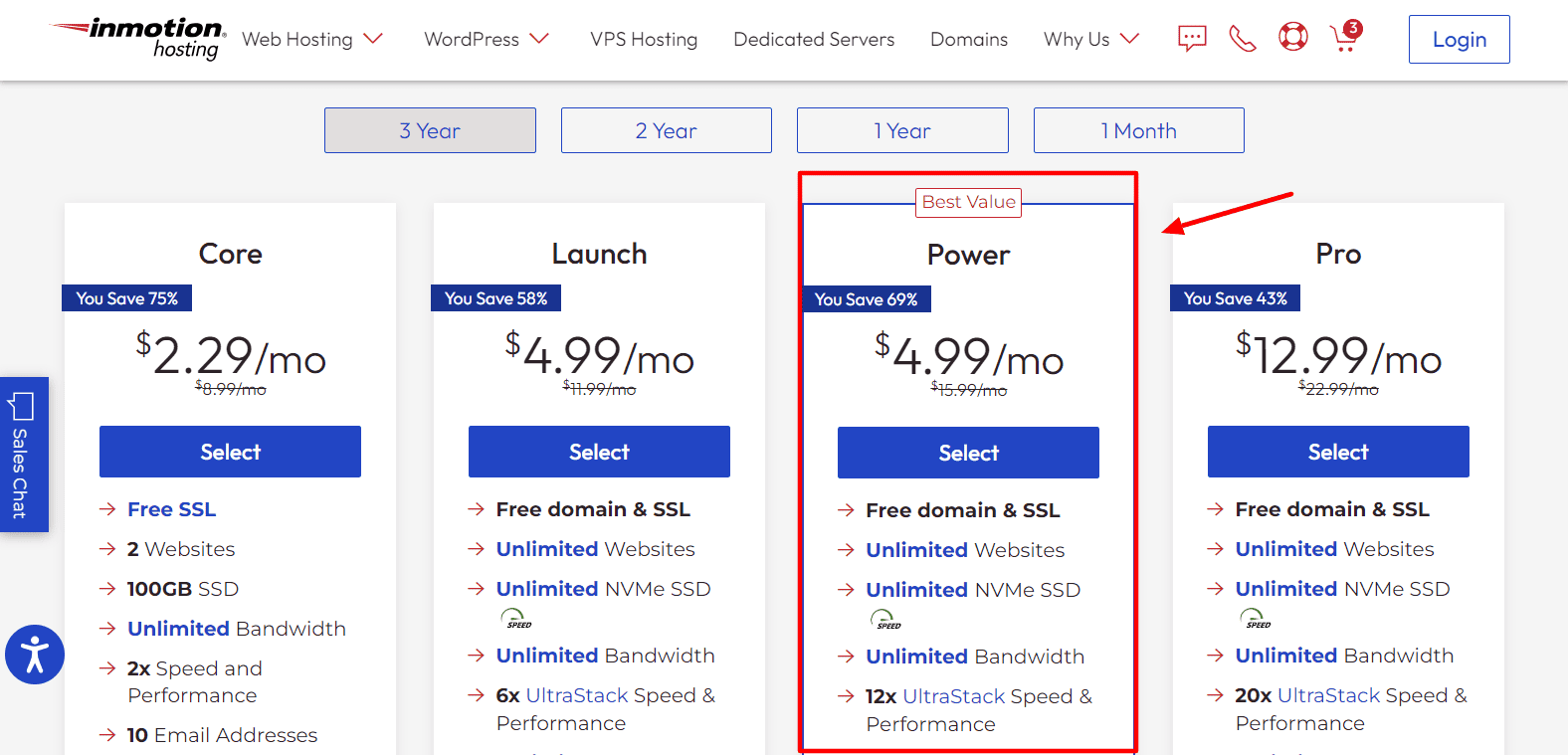Click the Login button
1568x755 pixels.
coord(1459,40)
